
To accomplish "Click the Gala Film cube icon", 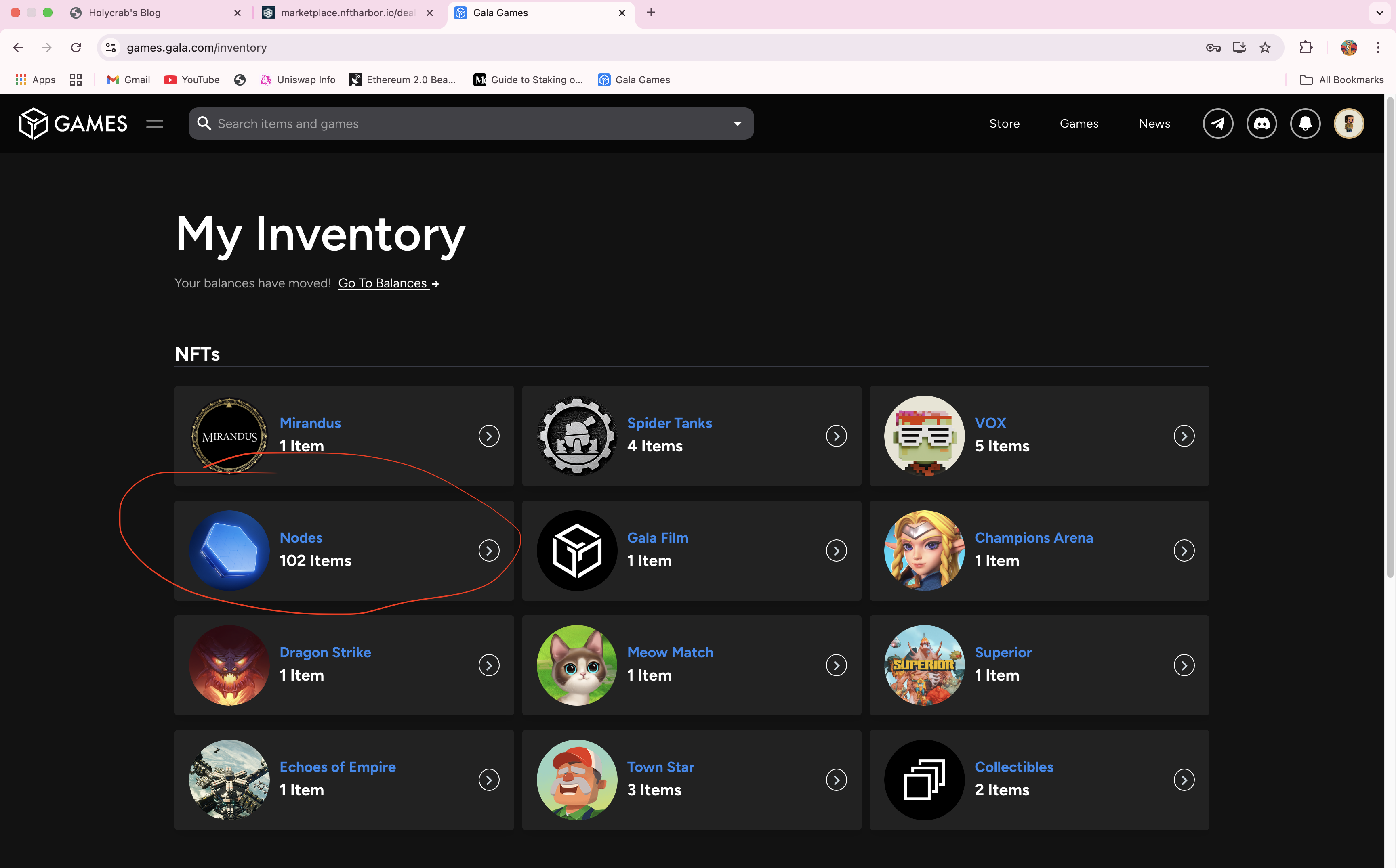I will click(576, 551).
